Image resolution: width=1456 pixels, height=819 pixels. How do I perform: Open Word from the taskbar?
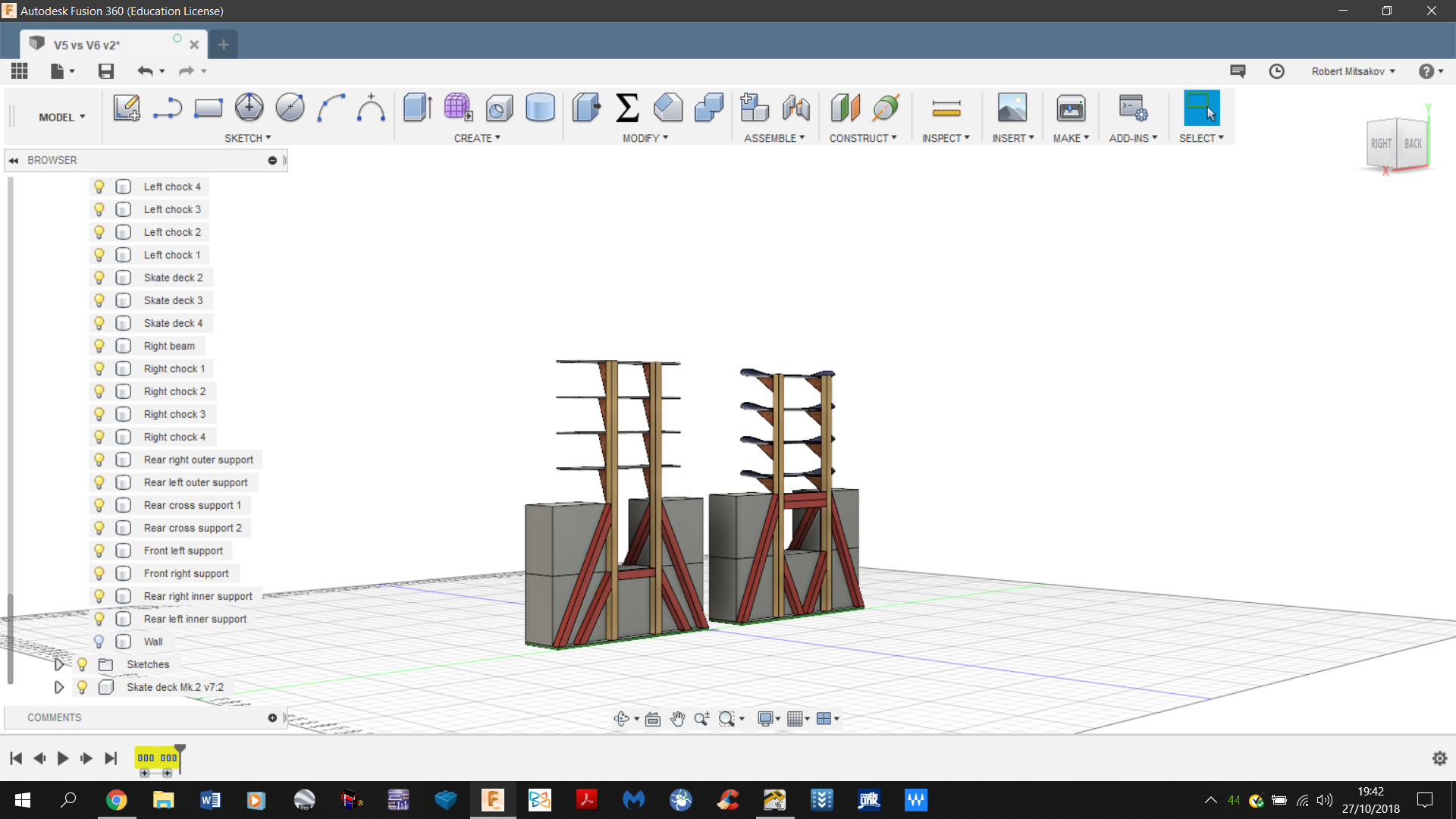point(210,799)
